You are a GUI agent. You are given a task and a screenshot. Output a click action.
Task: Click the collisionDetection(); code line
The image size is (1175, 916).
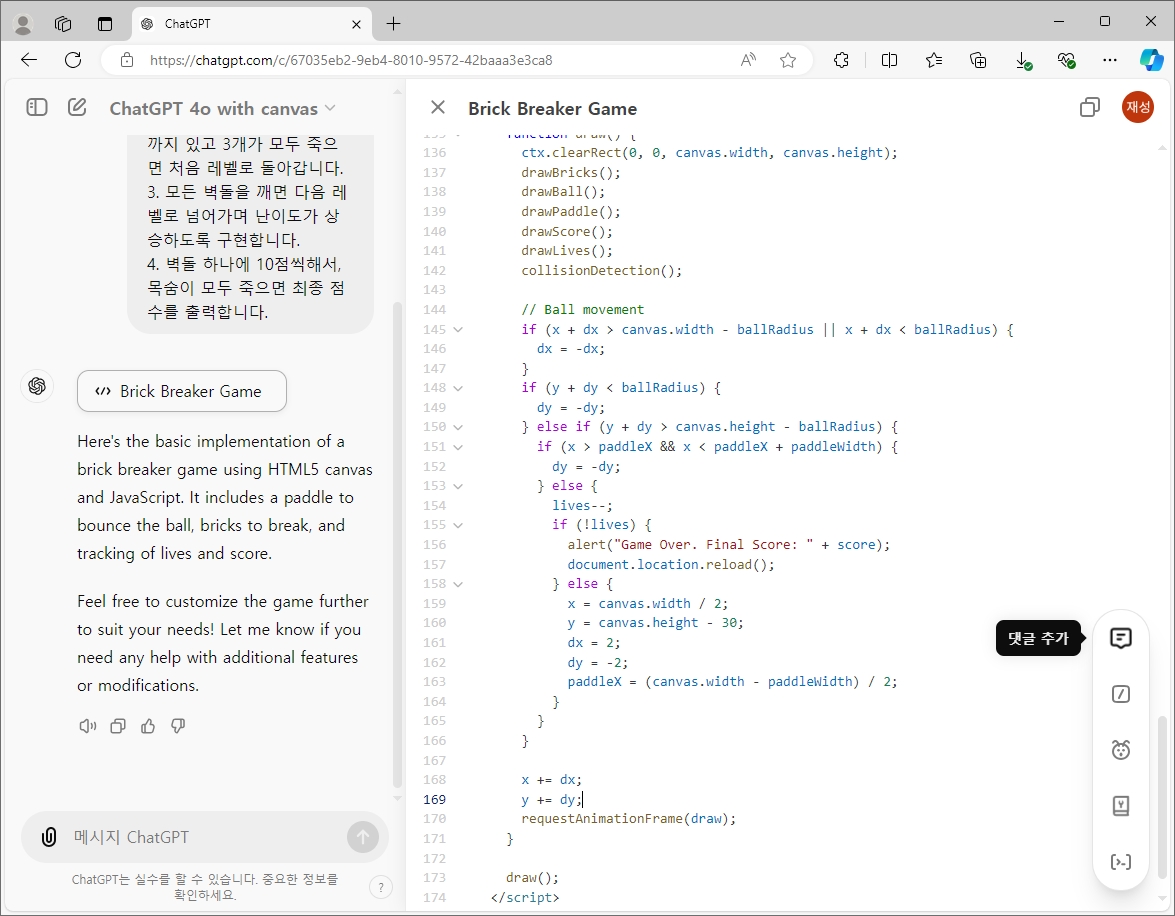click(x=602, y=271)
